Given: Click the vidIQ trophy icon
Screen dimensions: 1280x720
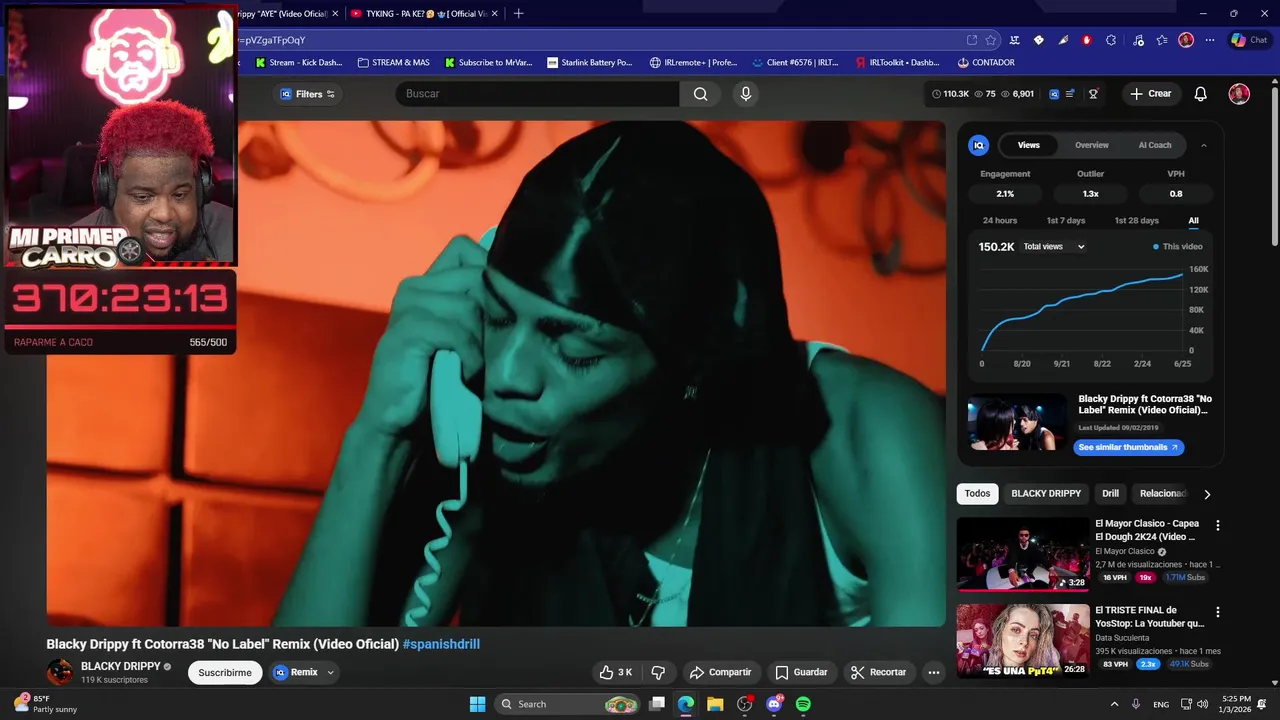Looking at the screenshot, I should [1093, 94].
